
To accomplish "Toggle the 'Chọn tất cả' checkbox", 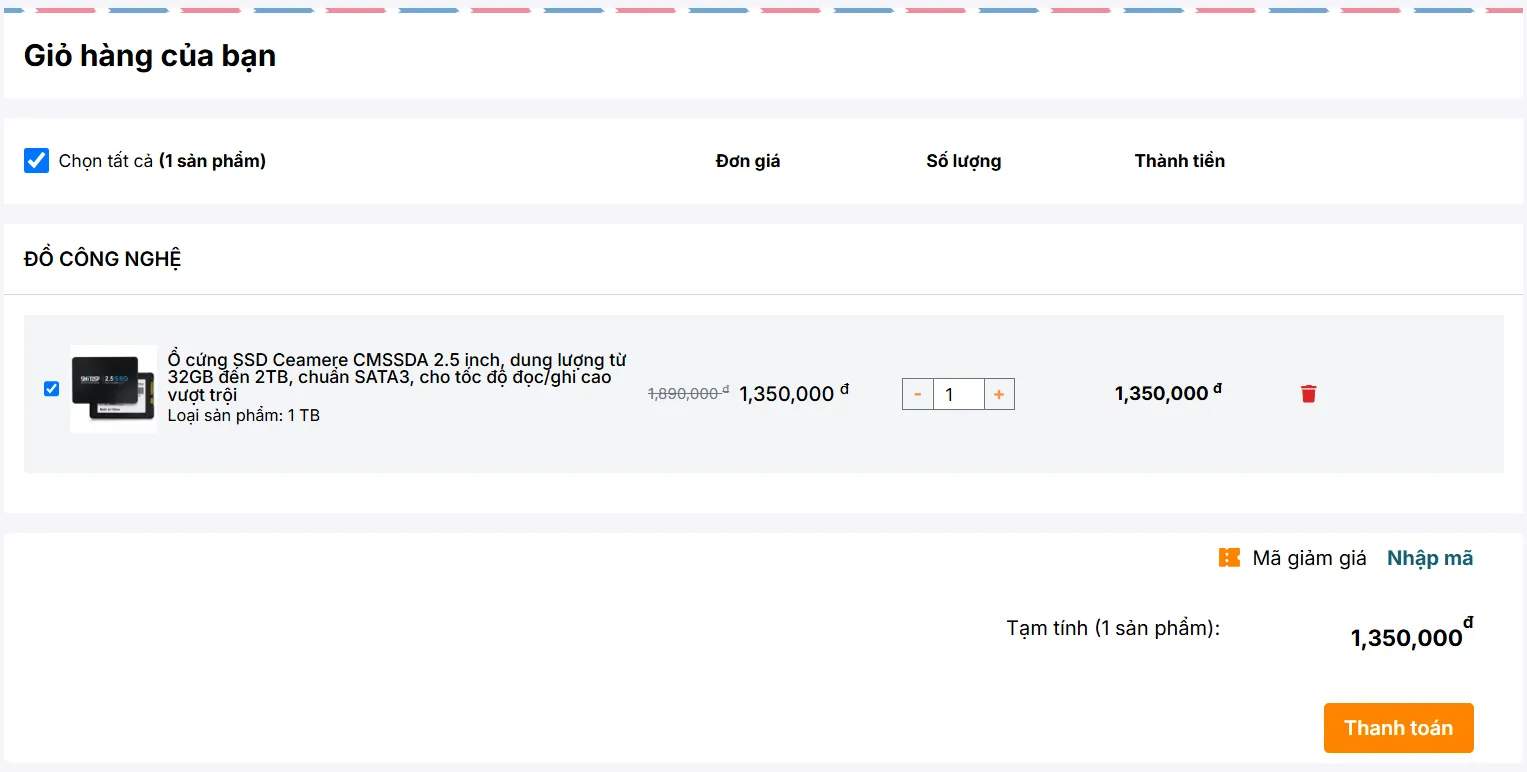I will (x=36, y=160).
